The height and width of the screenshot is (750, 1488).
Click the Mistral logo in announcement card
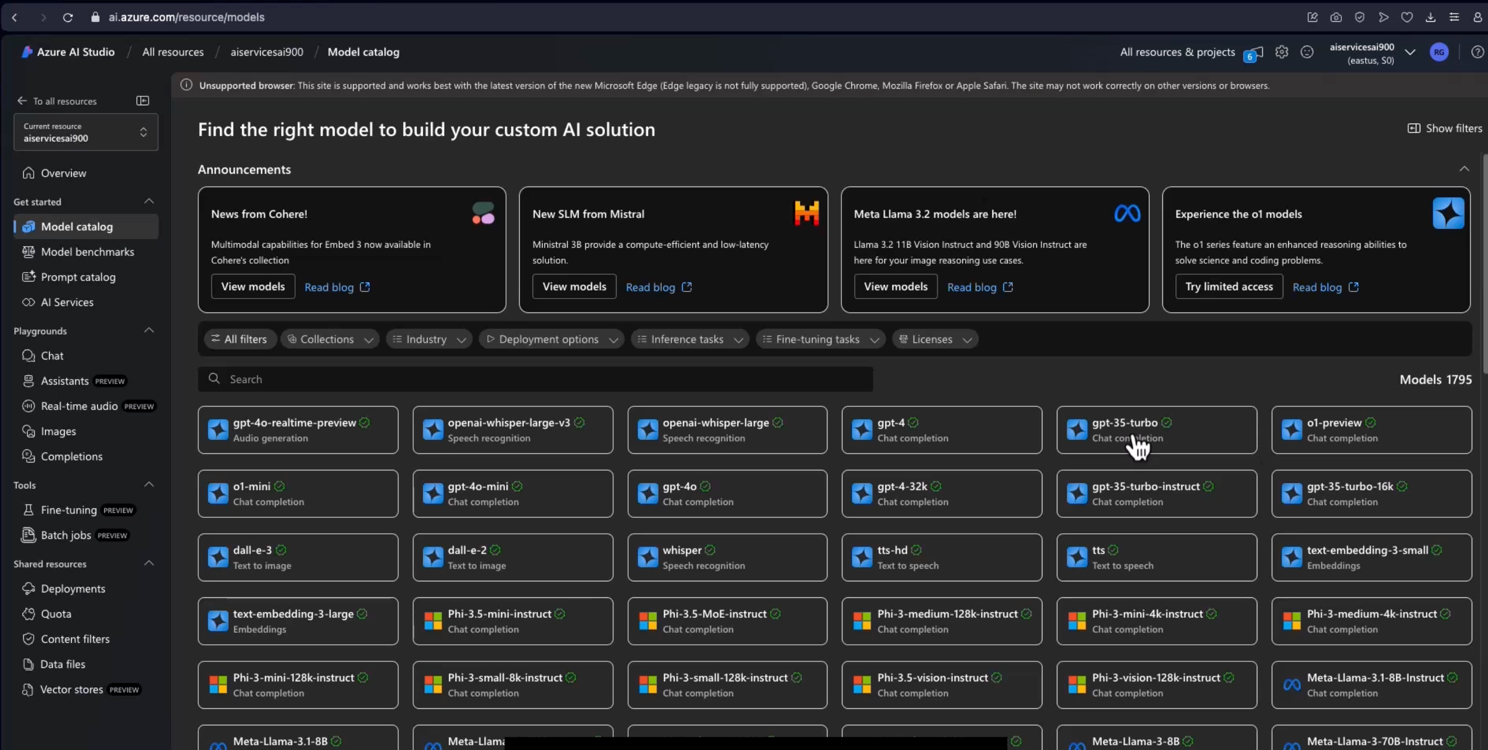coord(806,213)
